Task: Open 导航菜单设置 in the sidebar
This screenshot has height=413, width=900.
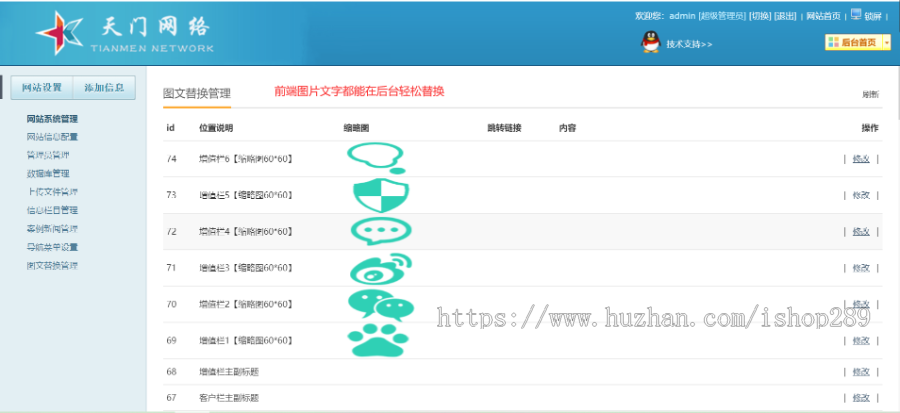Action: [52, 247]
